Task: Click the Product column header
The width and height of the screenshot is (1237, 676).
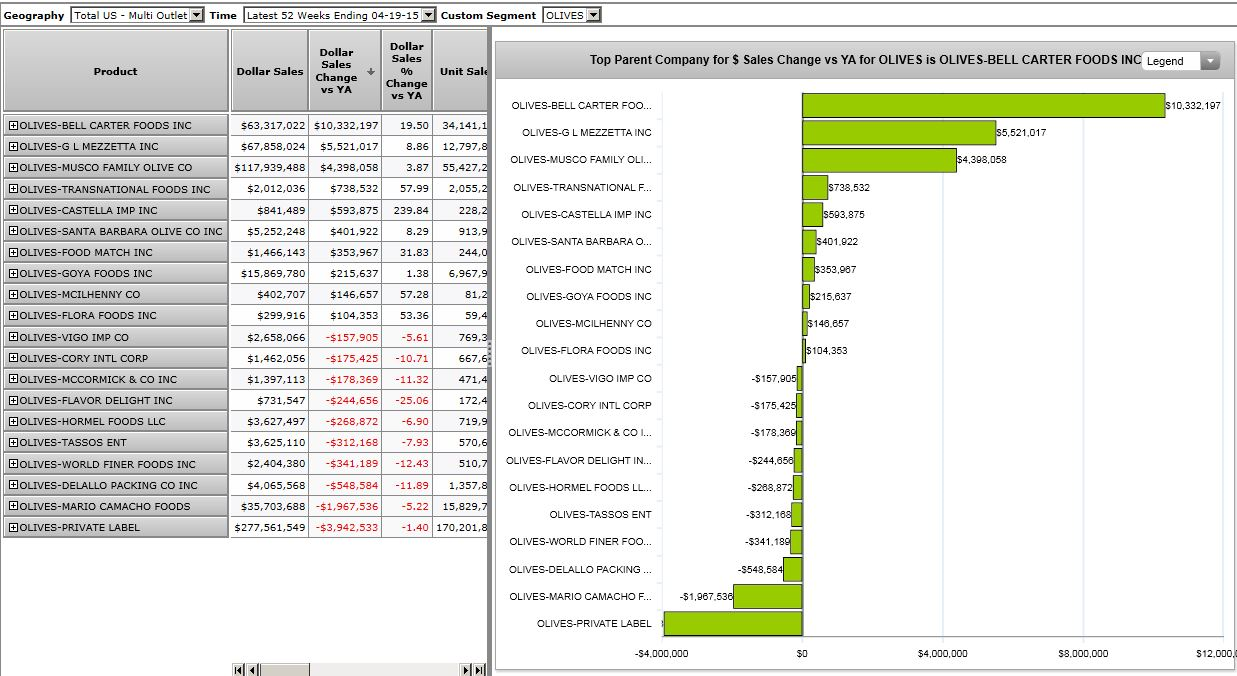Action: (116, 71)
